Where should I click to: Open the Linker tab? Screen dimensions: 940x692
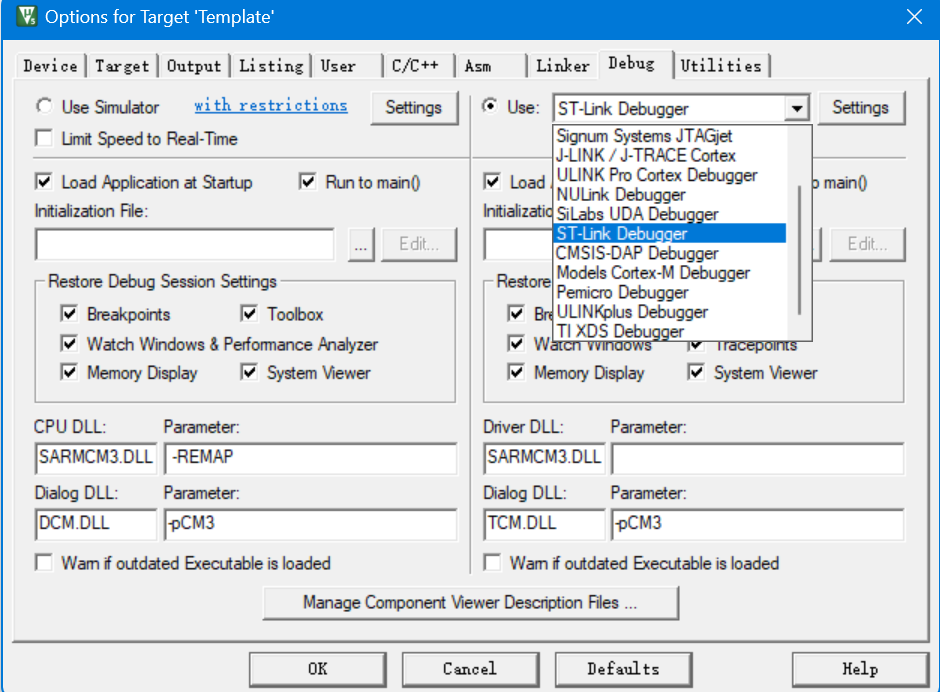(x=562, y=66)
